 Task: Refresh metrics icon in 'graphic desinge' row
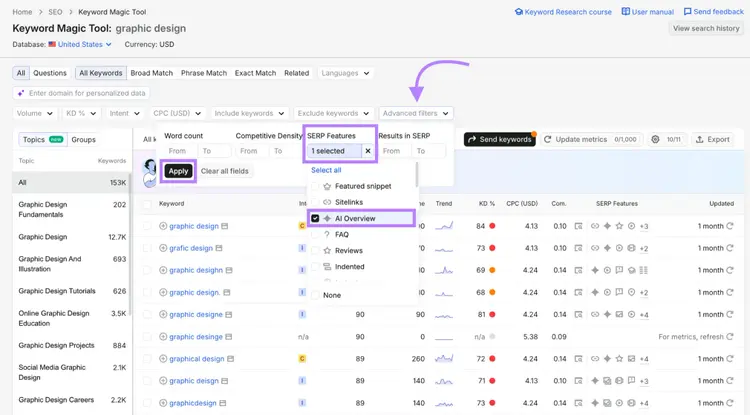click(730, 337)
